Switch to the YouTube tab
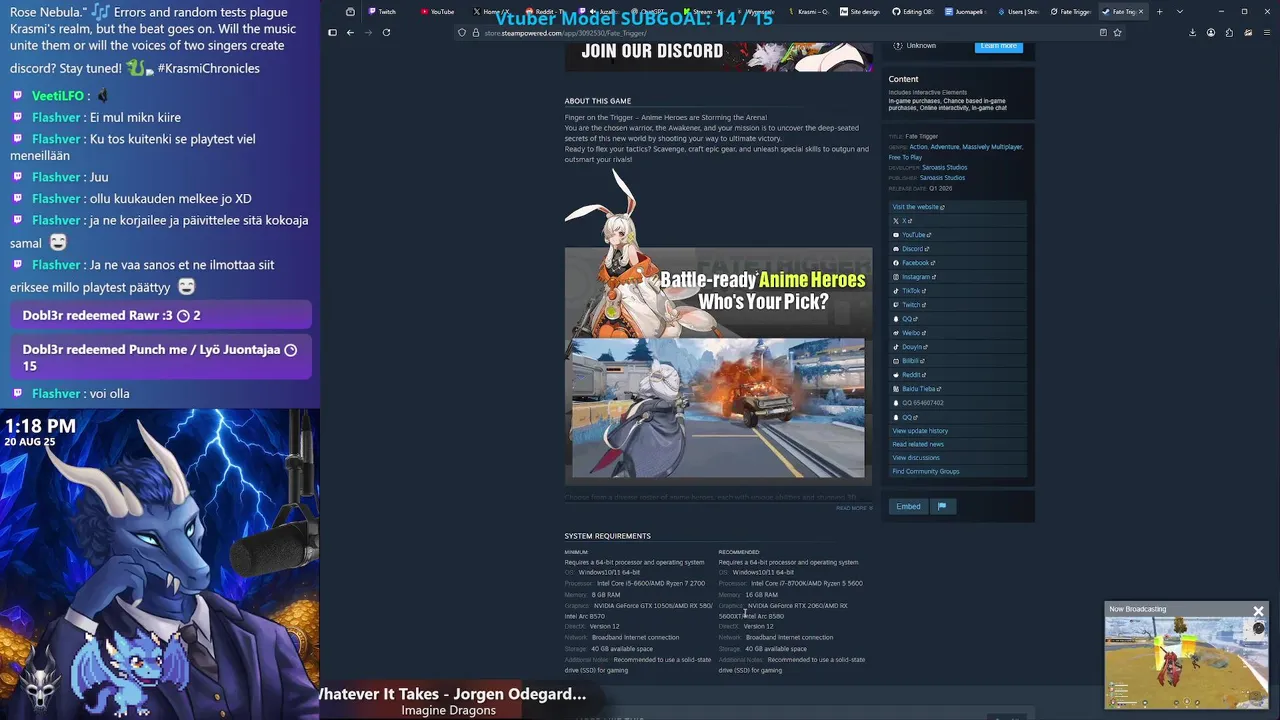Viewport: 1280px width, 720px height. pyautogui.click(x=437, y=12)
